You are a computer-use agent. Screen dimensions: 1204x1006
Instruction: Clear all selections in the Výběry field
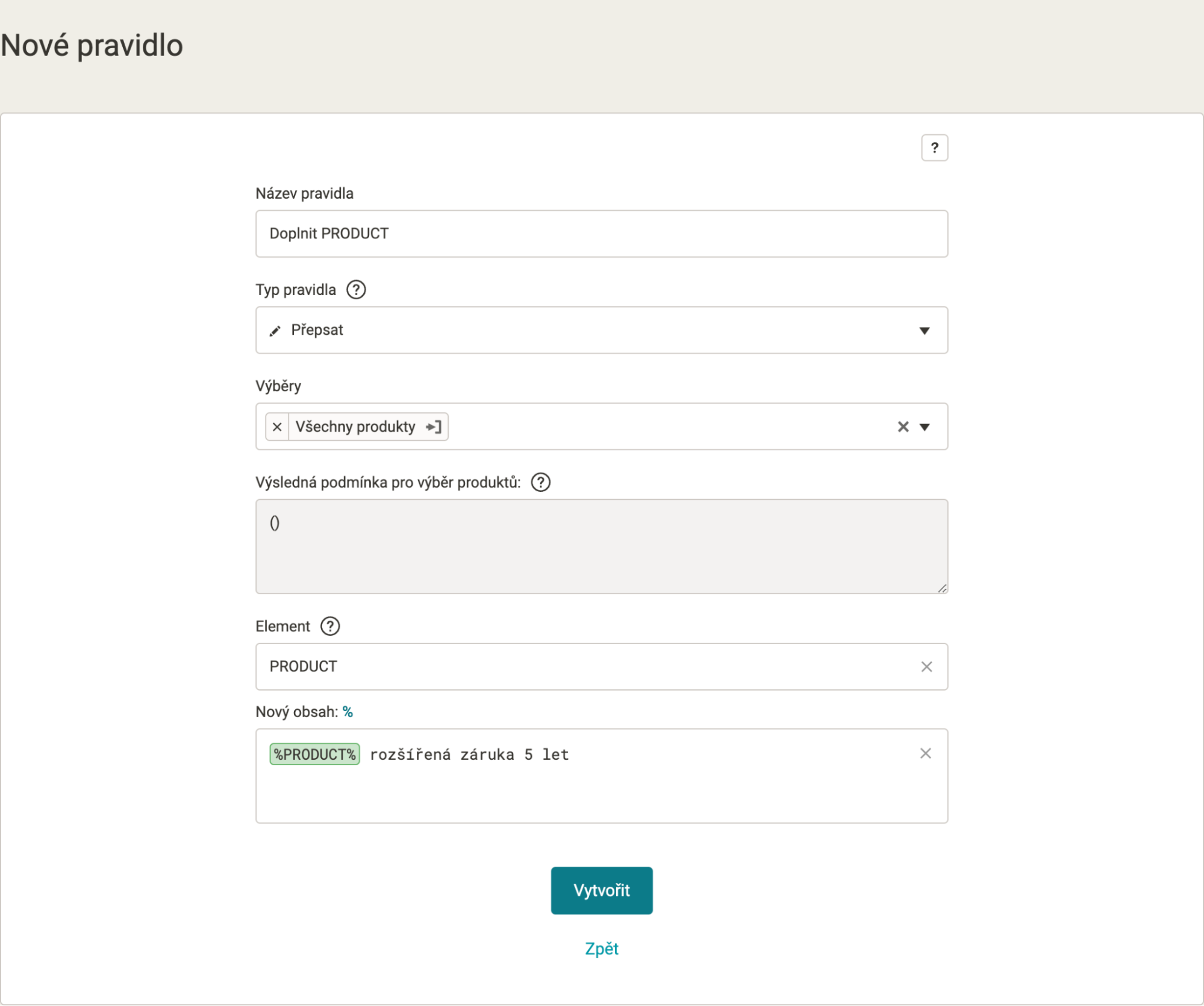(x=902, y=427)
